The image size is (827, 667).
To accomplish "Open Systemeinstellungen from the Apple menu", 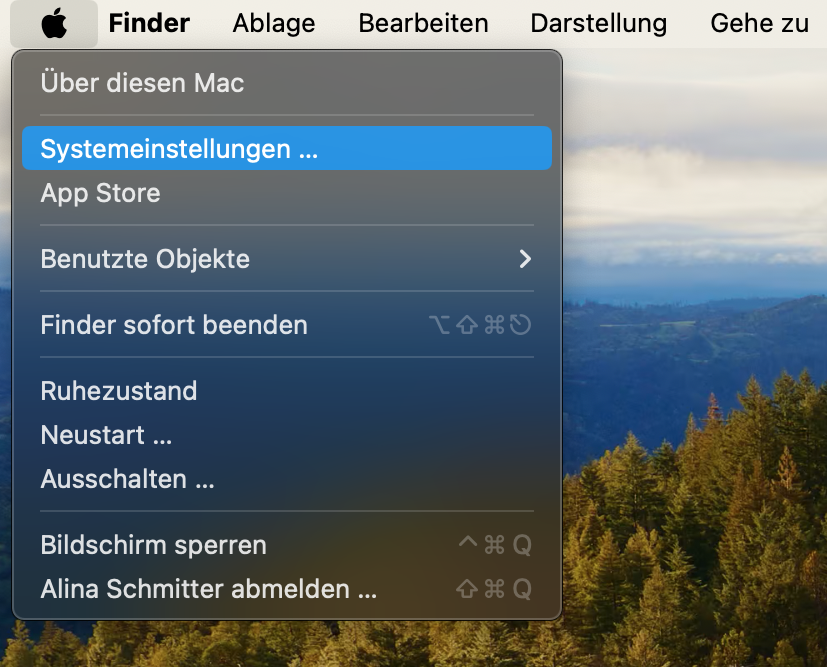I will pyautogui.click(x=179, y=149).
